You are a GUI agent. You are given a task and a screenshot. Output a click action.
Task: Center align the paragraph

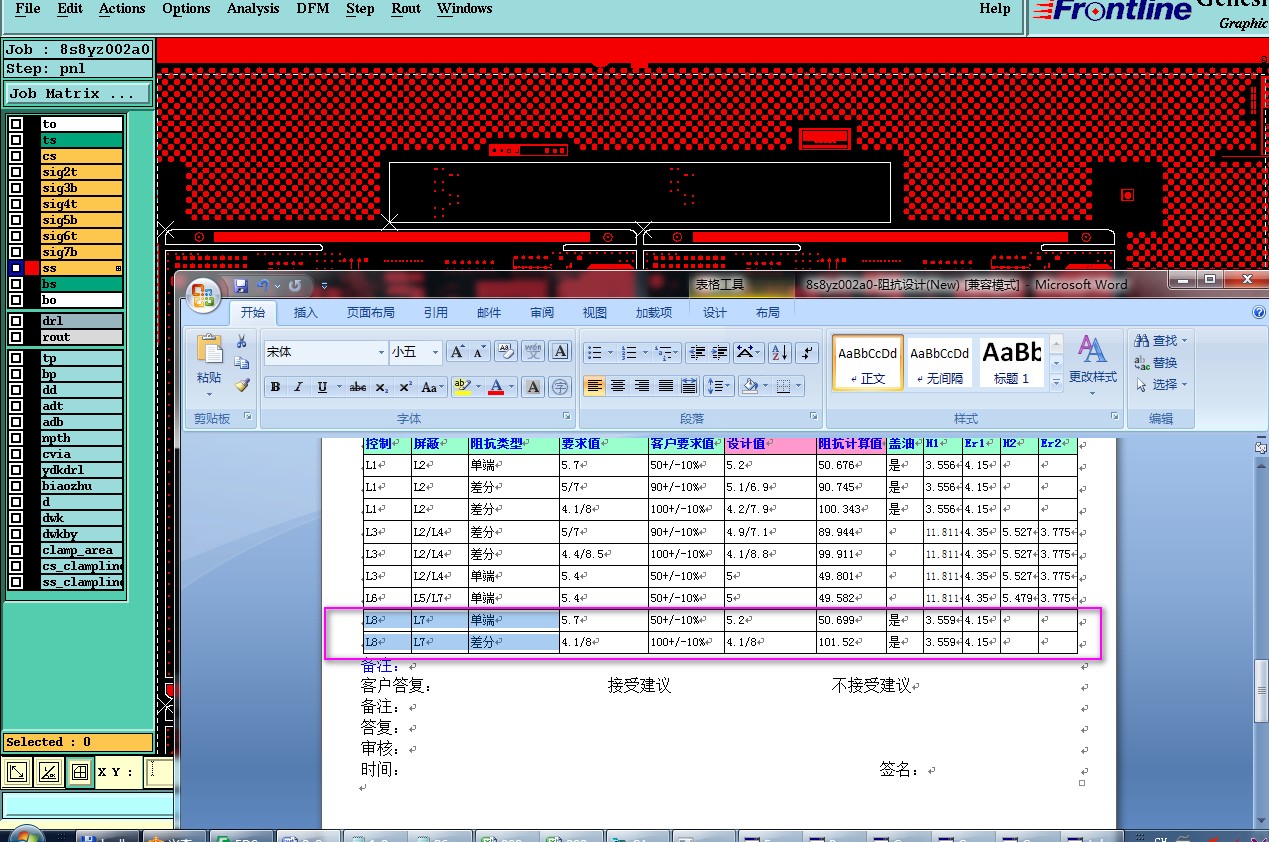coord(618,386)
